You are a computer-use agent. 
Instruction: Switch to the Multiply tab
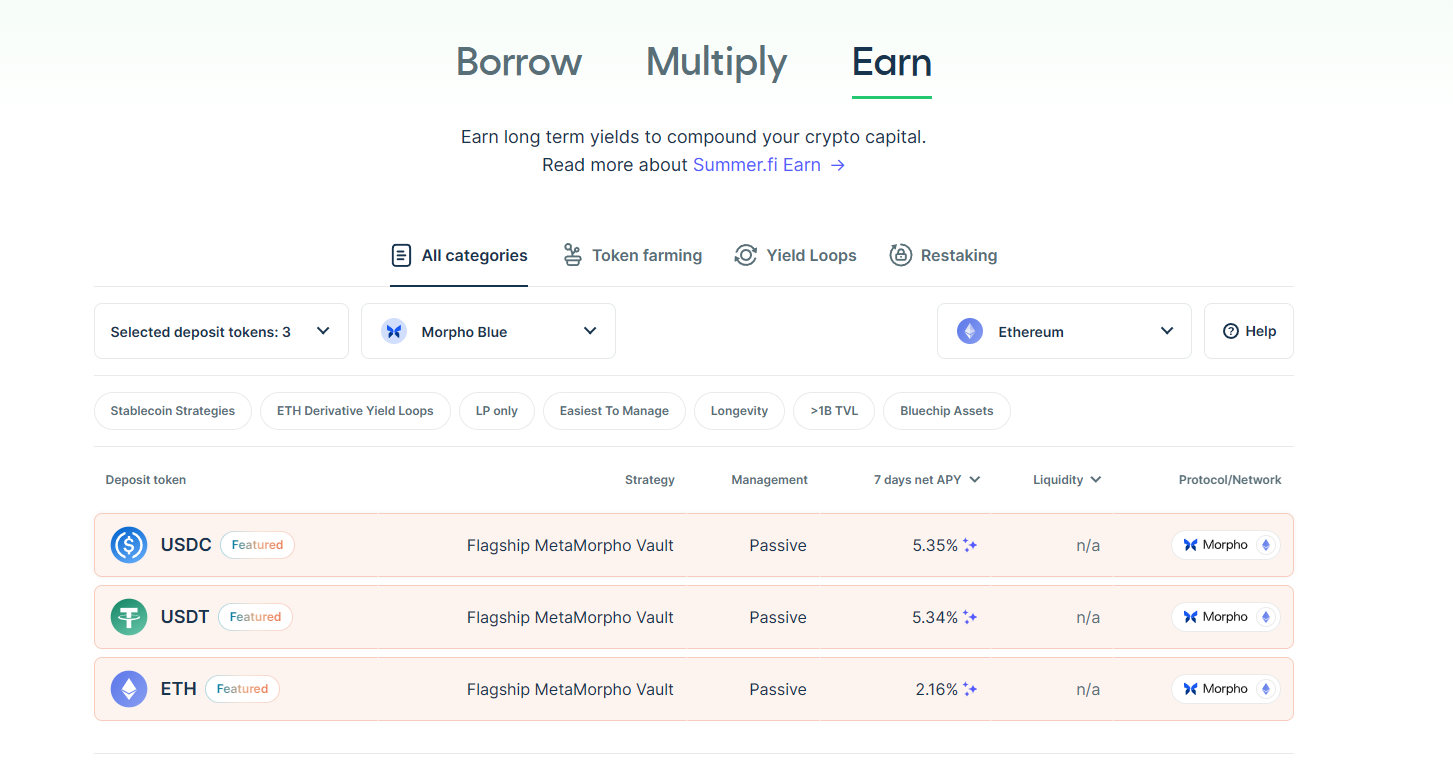pyautogui.click(x=716, y=62)
